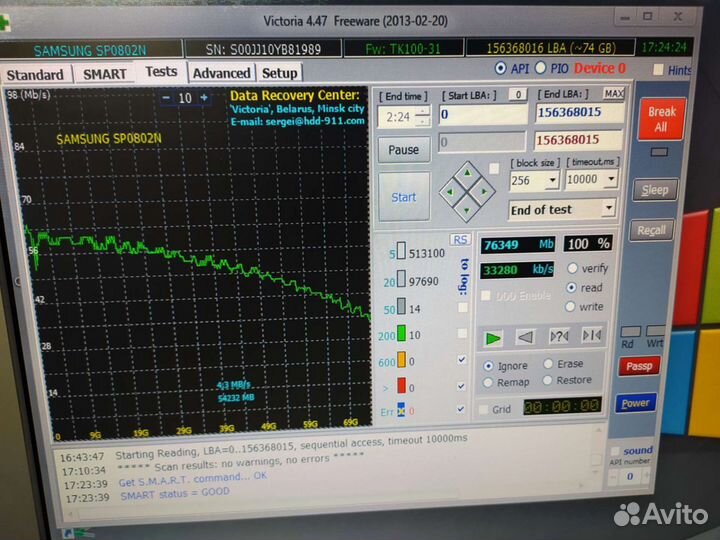Viewport: 720px width, 540px height.
Task: Click the butterfly seek playback button
Action: point(591,336)
